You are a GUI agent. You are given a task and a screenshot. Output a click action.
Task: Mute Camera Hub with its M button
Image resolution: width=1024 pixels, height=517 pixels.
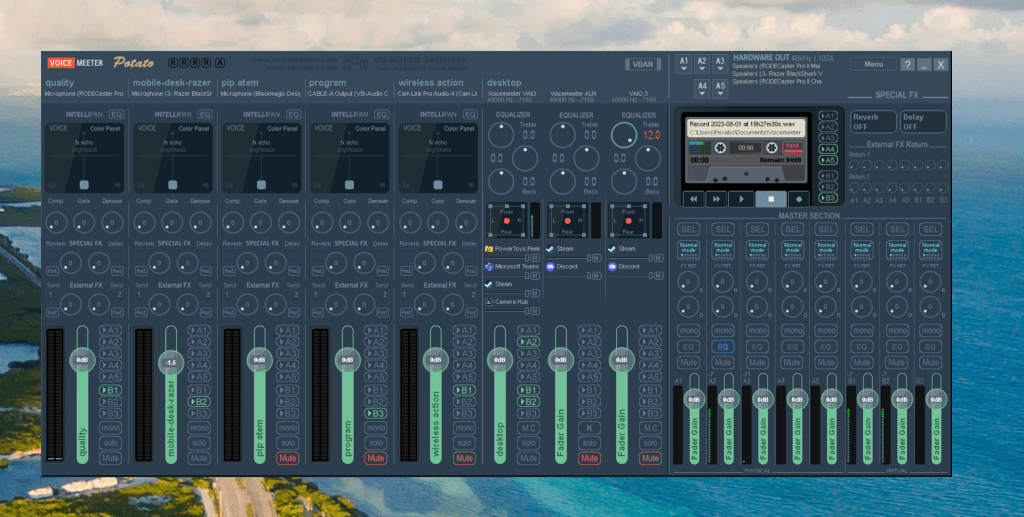(536, 311)
